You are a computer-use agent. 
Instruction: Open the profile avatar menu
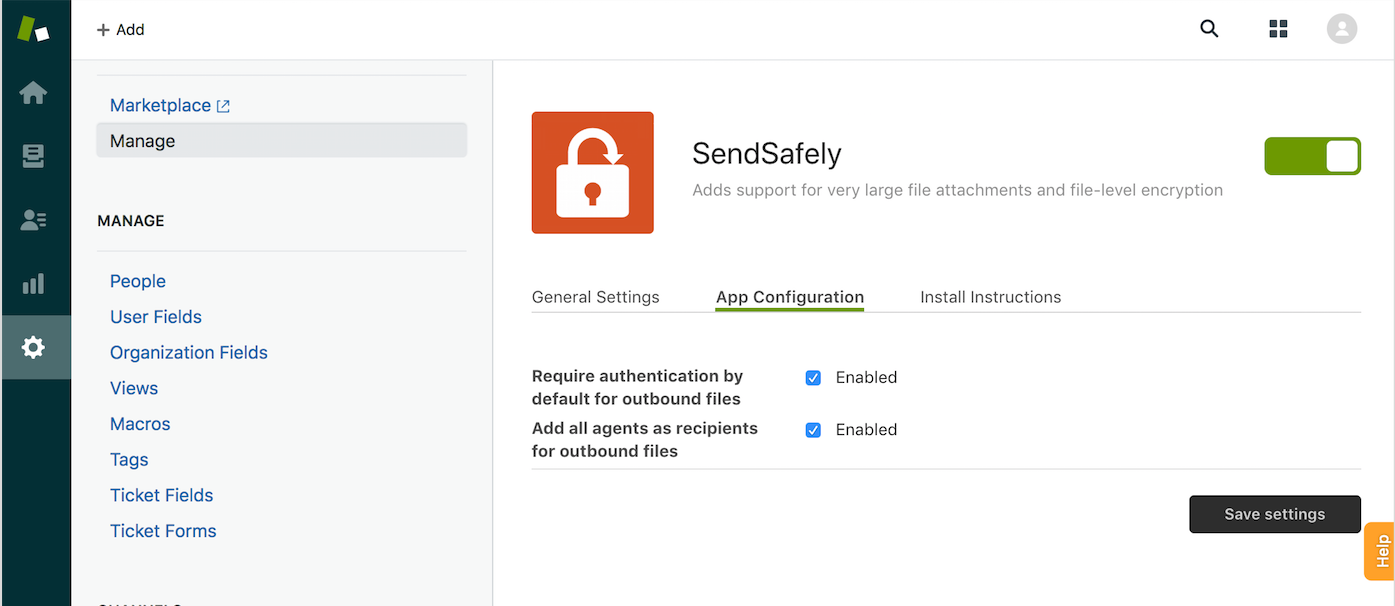click(1341, 29)
